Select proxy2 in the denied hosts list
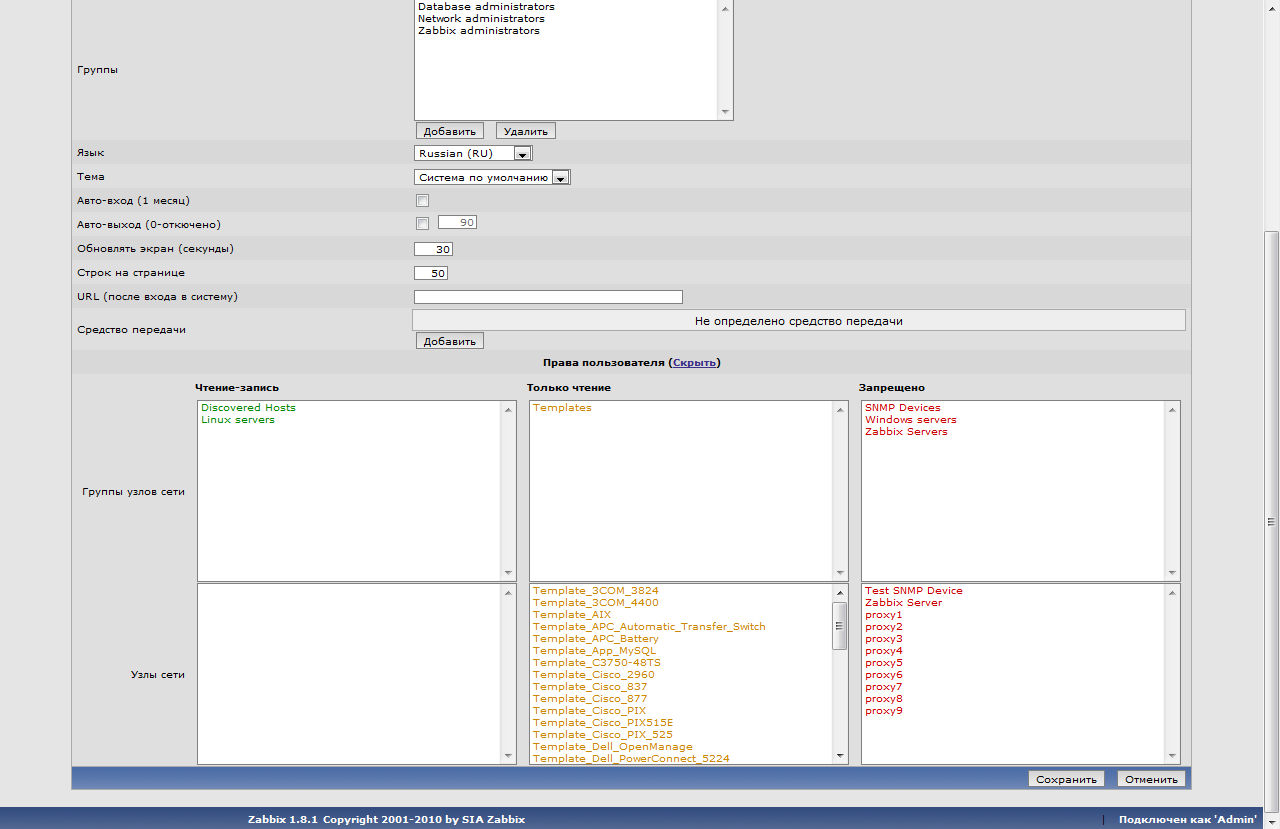The image size is (1280, 829). coord(884,627)
